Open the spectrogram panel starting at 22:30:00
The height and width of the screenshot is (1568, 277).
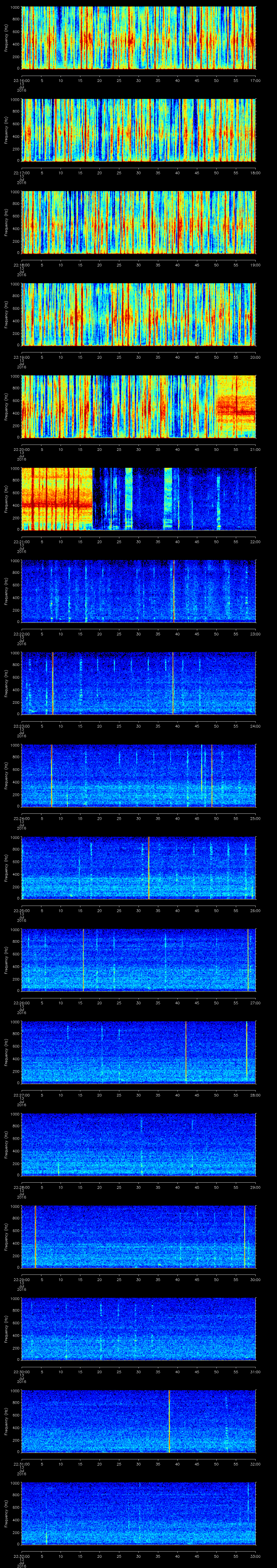(x=139, y=1329)
